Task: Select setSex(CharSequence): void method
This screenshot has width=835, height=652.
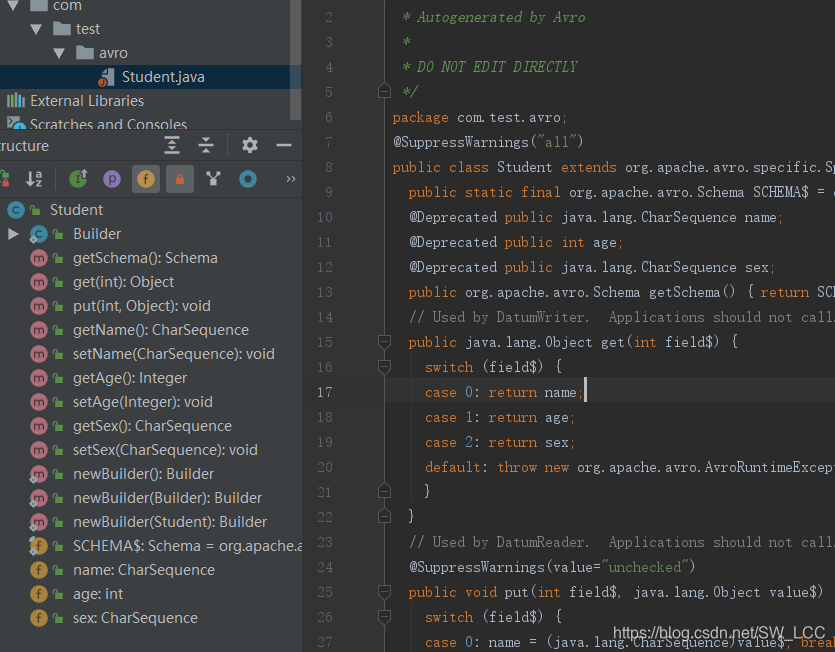Action: [x=165, y=450]
